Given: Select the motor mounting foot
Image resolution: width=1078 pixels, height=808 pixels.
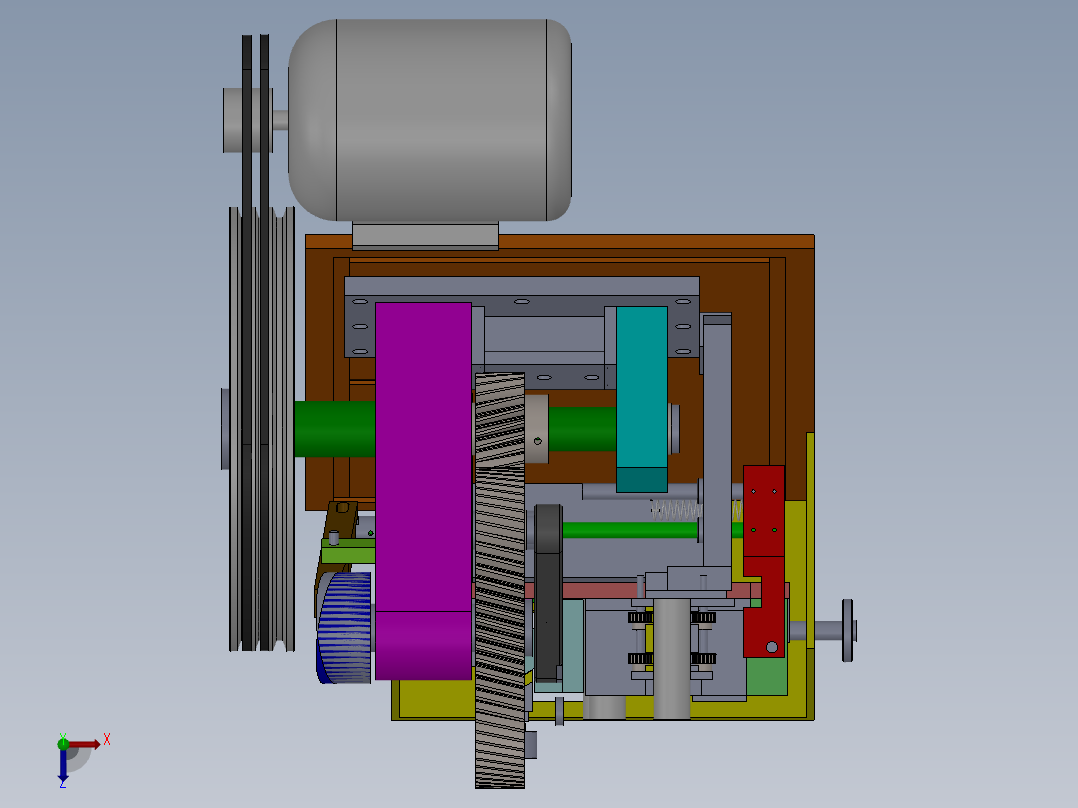Looking at the screenshot, I should [x=426, y=236].
